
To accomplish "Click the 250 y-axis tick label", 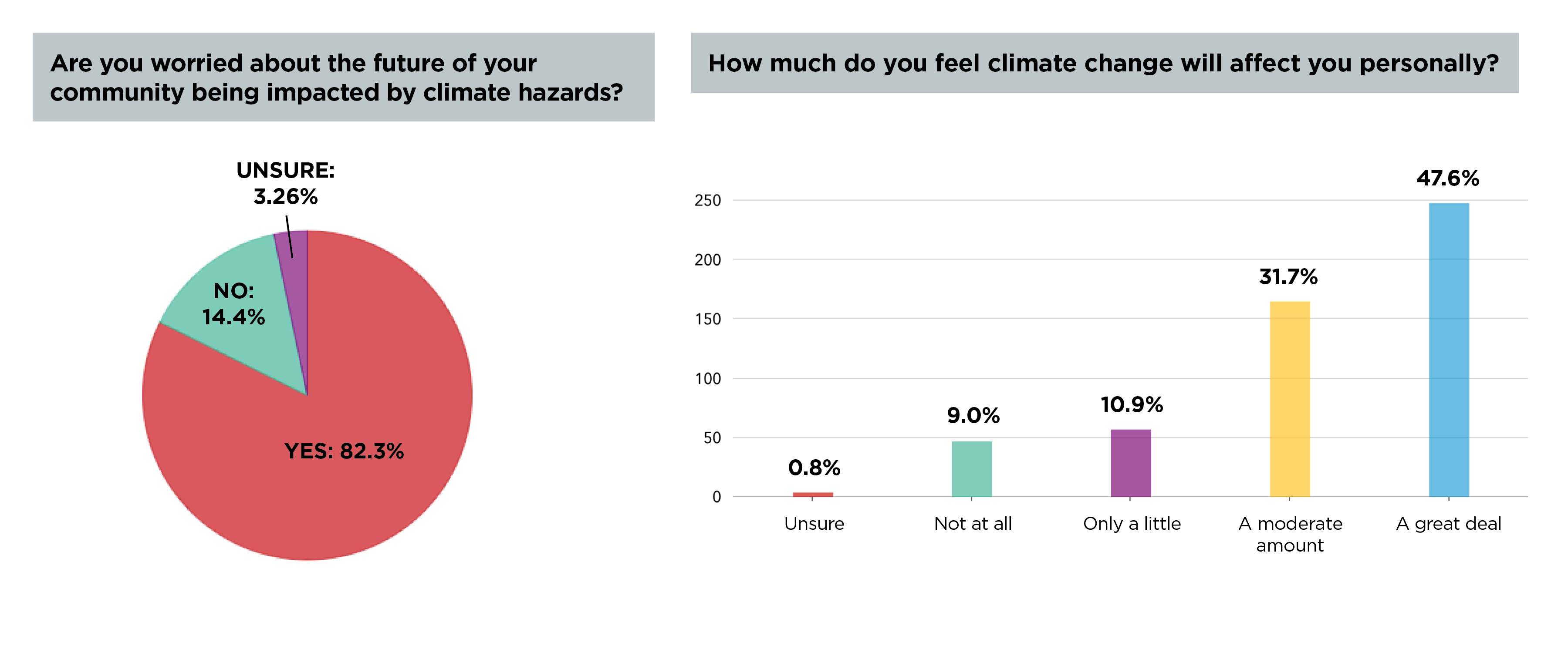I will click(707, 200).
